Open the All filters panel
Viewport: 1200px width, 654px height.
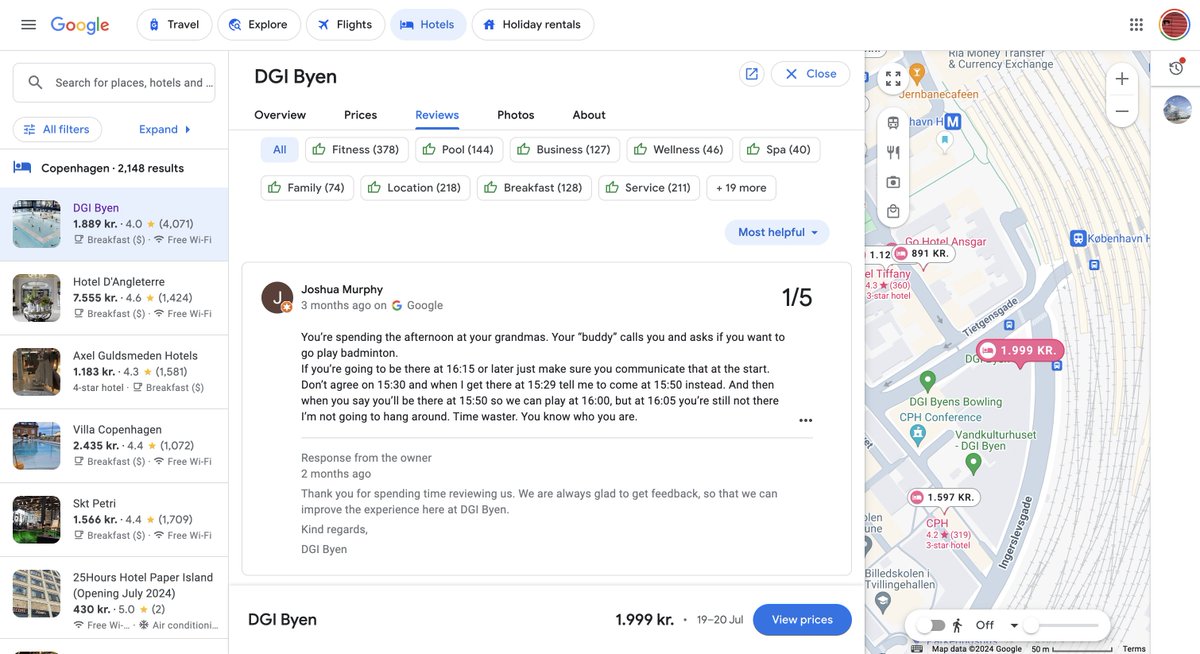pos(57,129)
